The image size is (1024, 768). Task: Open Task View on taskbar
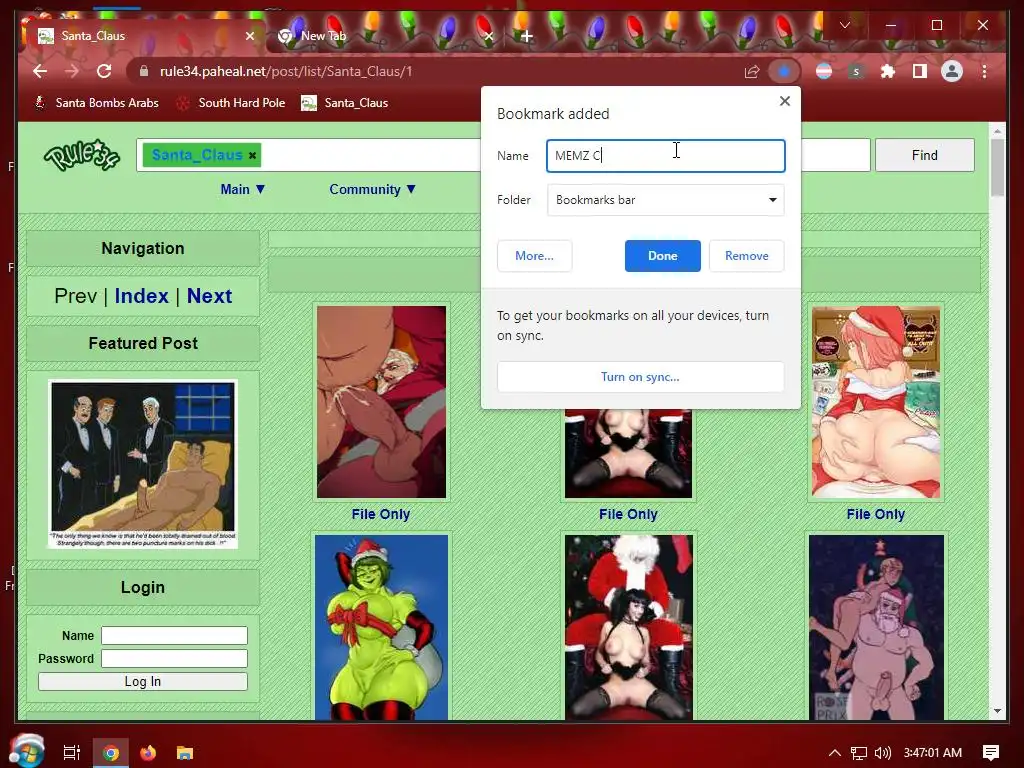(x=71, y=753)
